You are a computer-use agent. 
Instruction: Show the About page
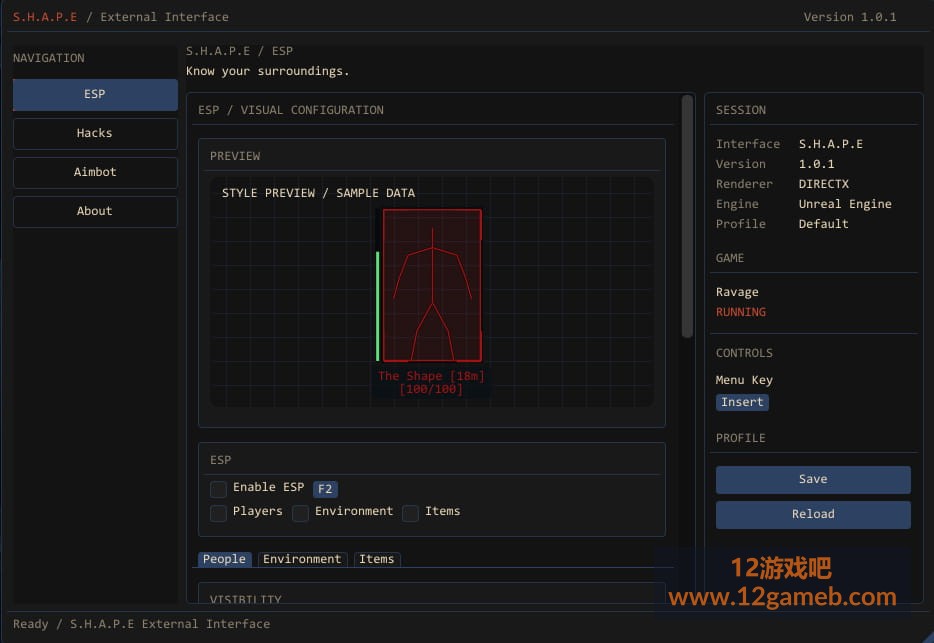pyautogui.click(x=95, y=211)
